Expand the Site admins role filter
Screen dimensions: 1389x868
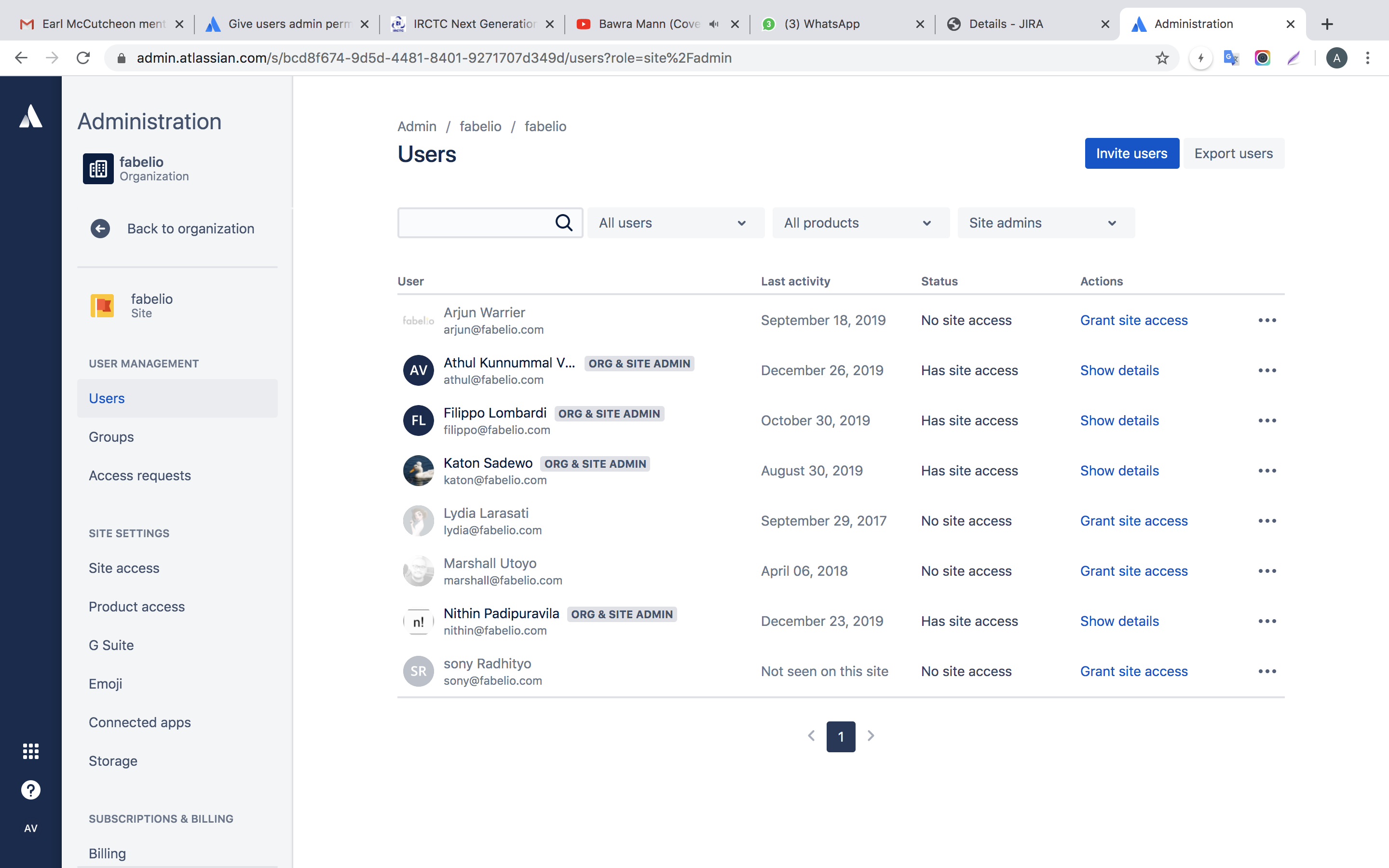pyautogui.click(x=1045, y=223)
